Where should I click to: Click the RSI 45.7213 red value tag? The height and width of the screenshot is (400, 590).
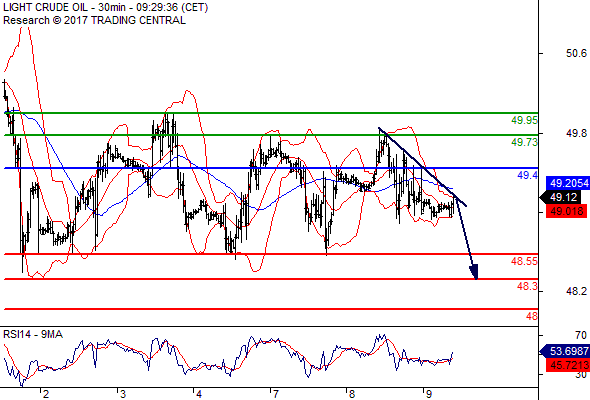[567, 365]
